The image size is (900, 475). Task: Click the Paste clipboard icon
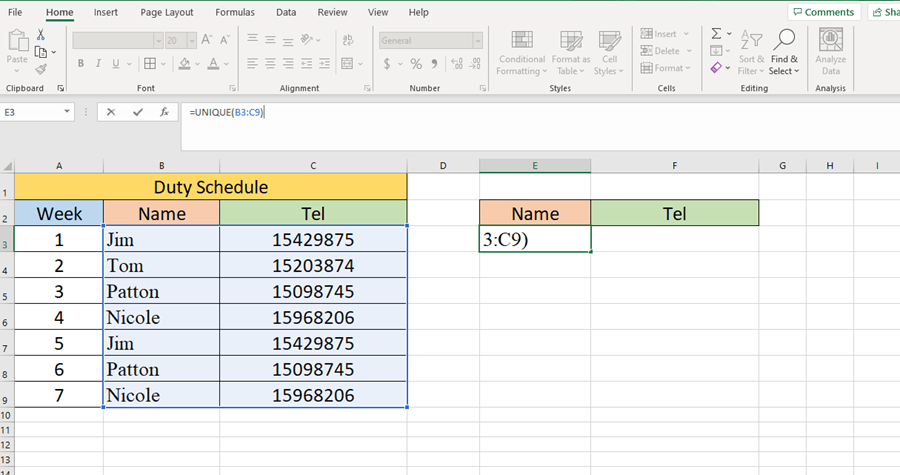click(17, 41)
